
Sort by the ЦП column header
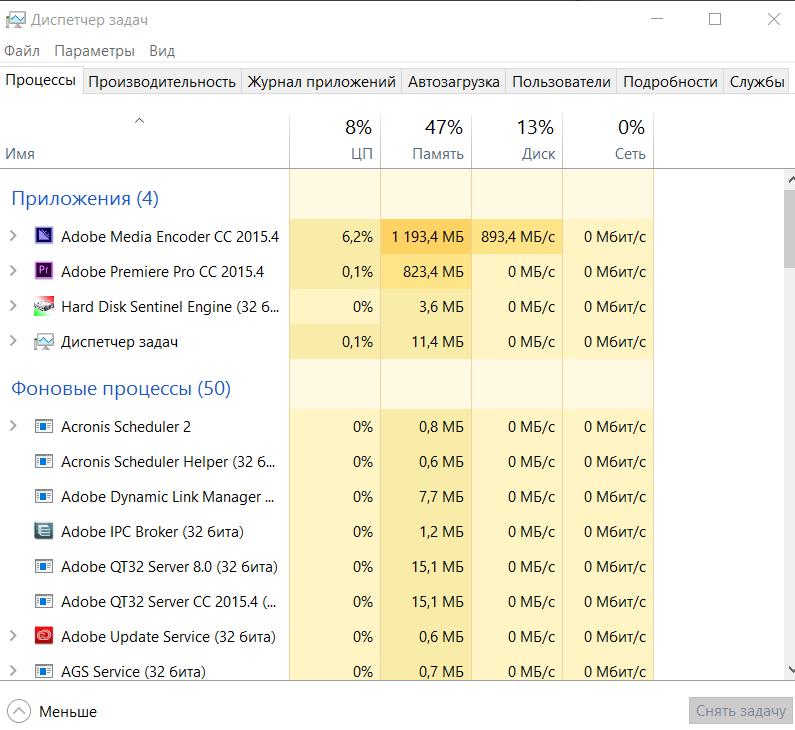point(335,141)
